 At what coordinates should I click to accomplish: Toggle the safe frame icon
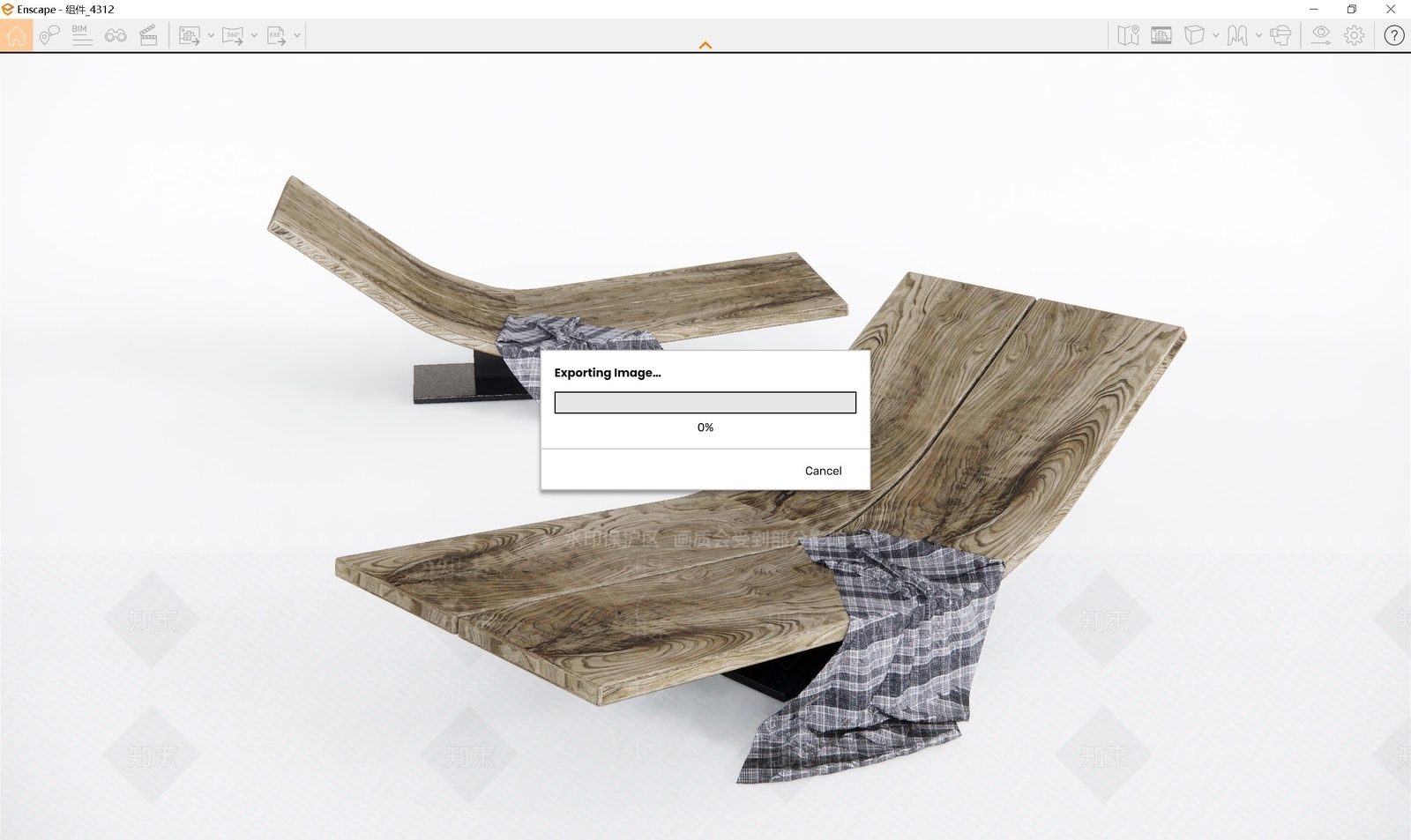coord(1161,35)
